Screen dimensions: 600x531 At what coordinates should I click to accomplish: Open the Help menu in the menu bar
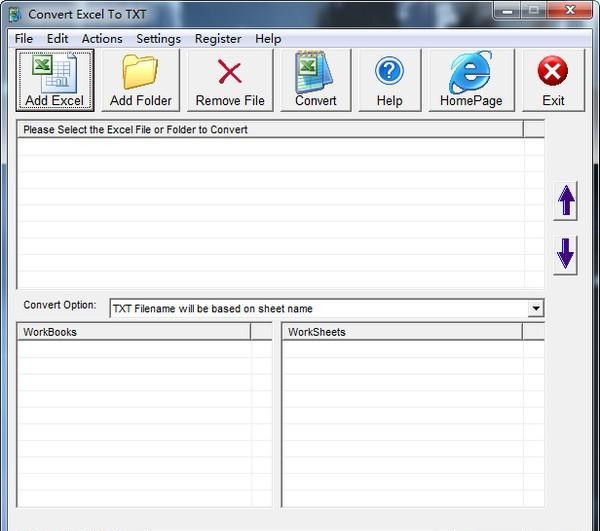click(x=268, y=39)
